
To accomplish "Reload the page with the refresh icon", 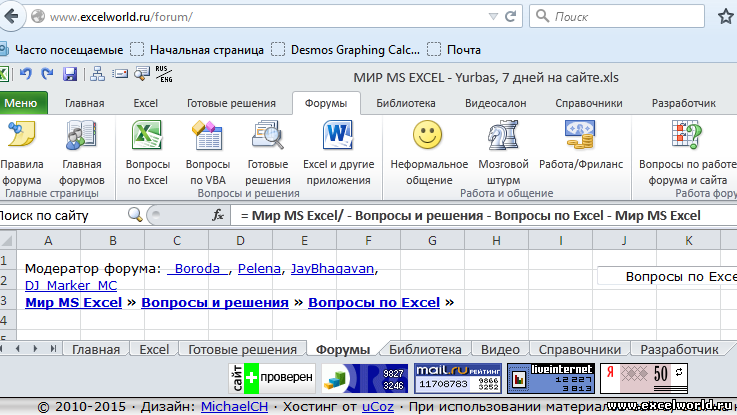I will [x=510, y=16].
